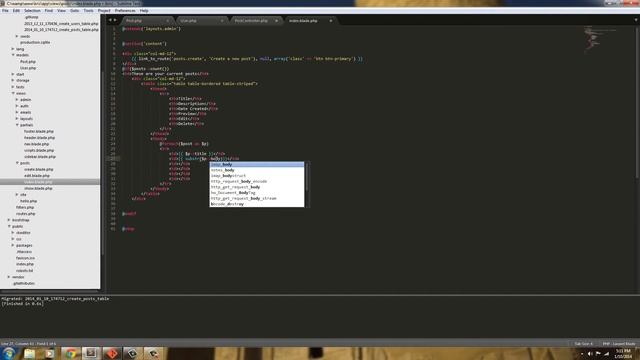Expand the seeds folder in sidebar
Image resolution: width=640 pixels, height=360 pixels.
coord(17,36)
